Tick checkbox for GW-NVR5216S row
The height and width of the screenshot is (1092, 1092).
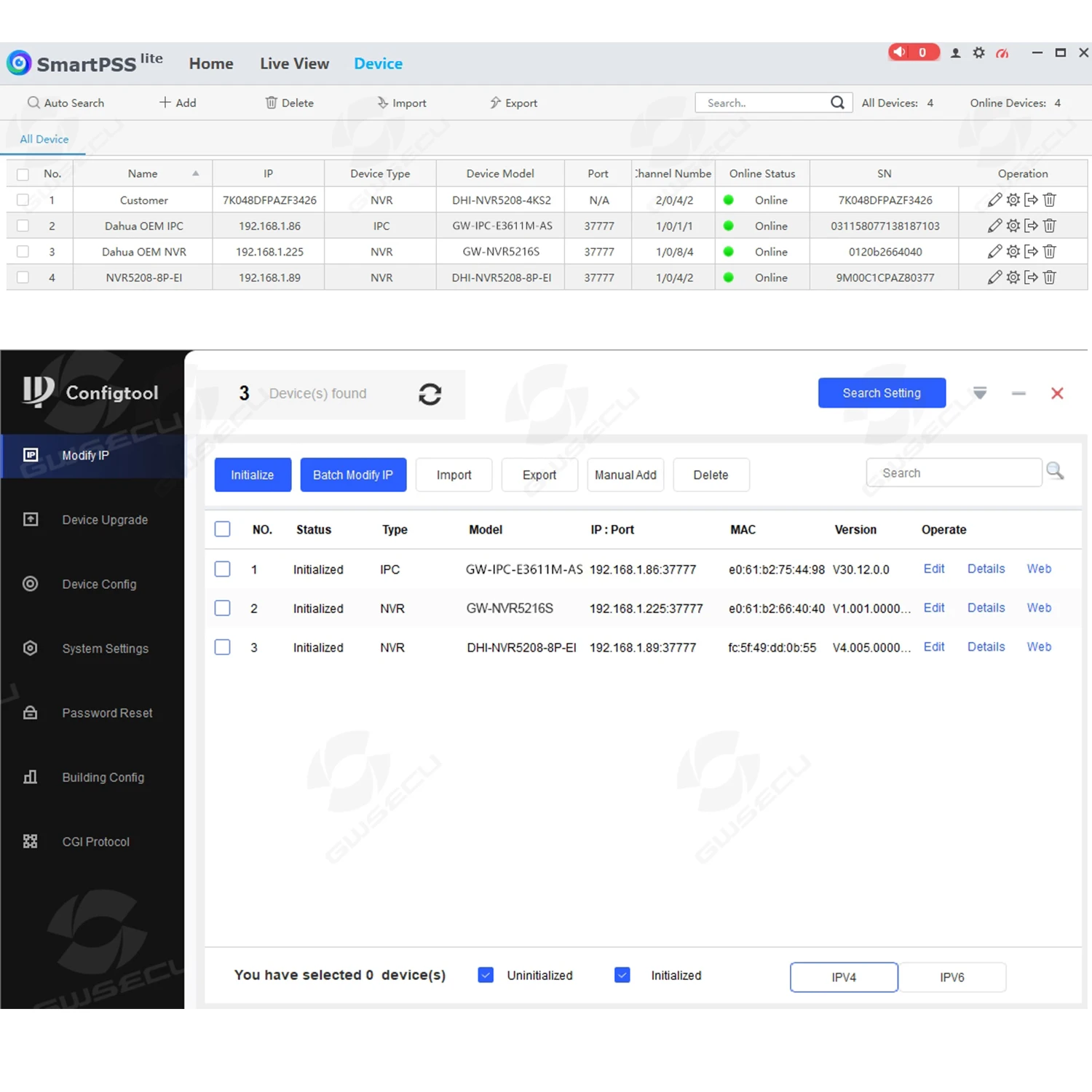click(223, 608)
